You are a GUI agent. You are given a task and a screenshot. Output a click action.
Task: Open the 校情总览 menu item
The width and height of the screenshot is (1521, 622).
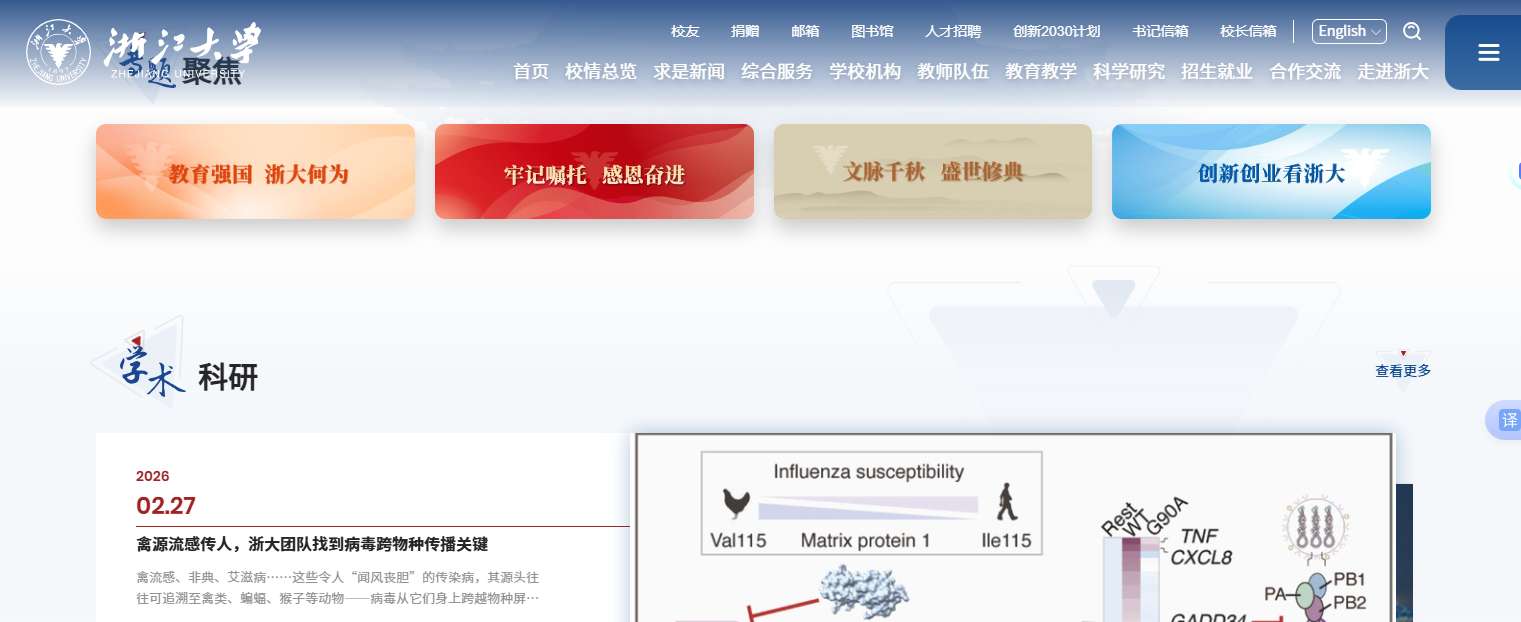601,71
